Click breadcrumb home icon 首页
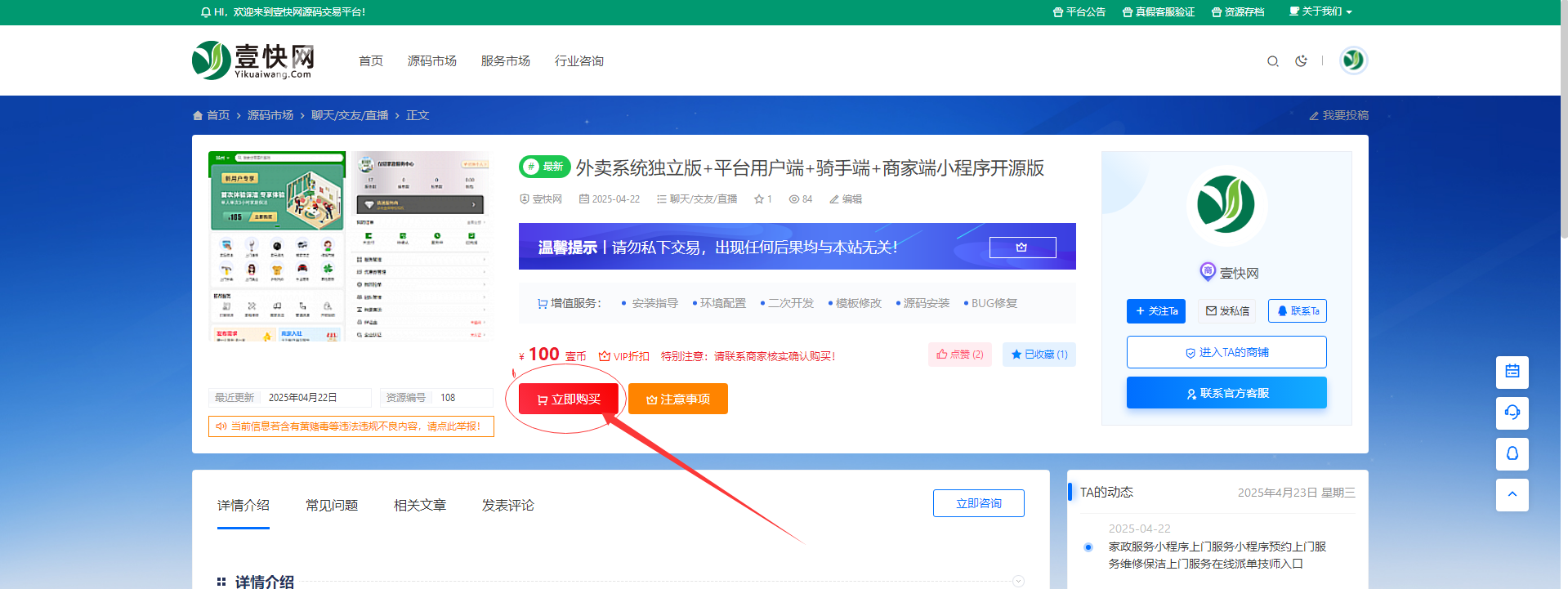 pos(211,115)
